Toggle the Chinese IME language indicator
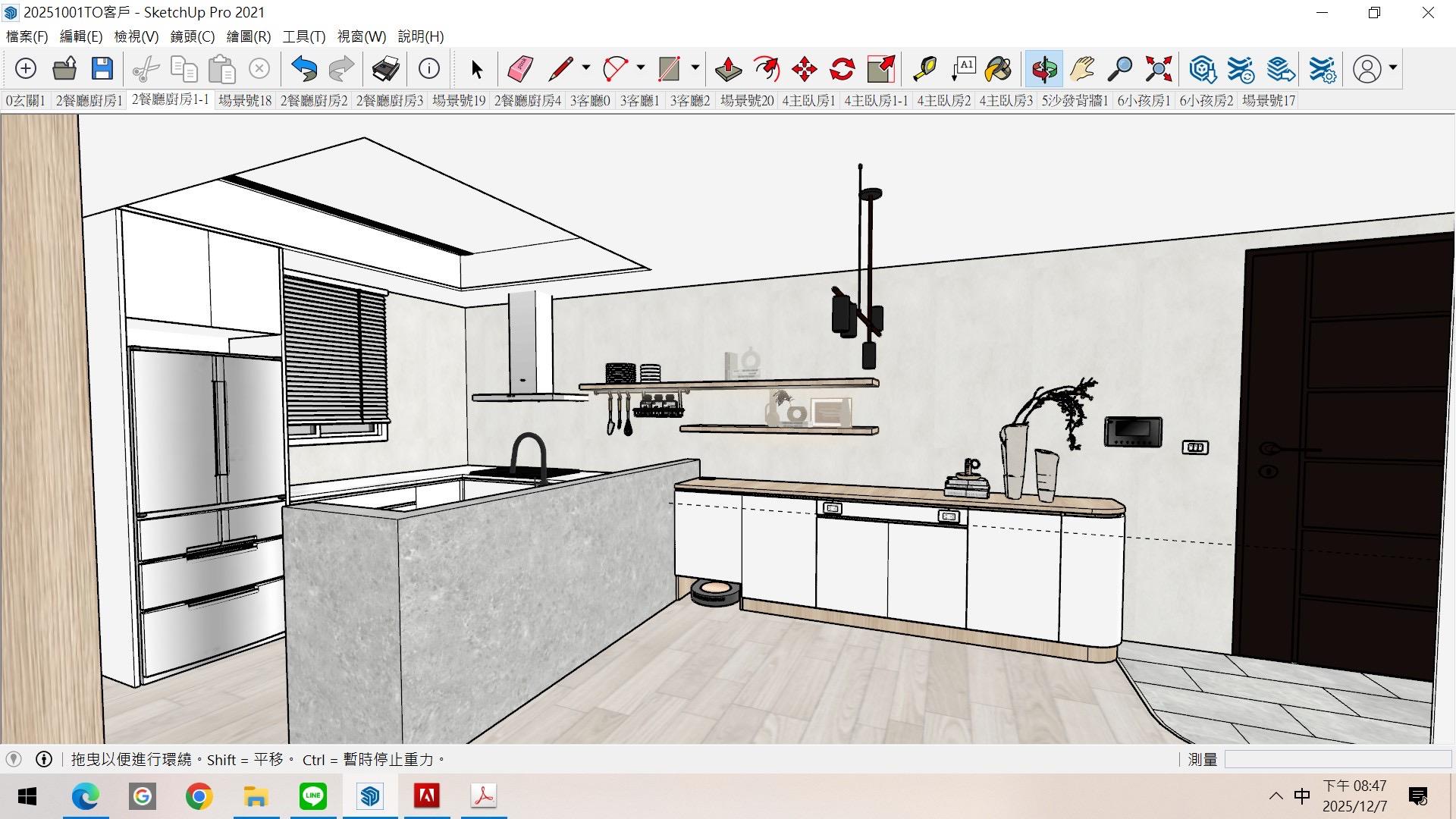 (x=1302, y=796)
